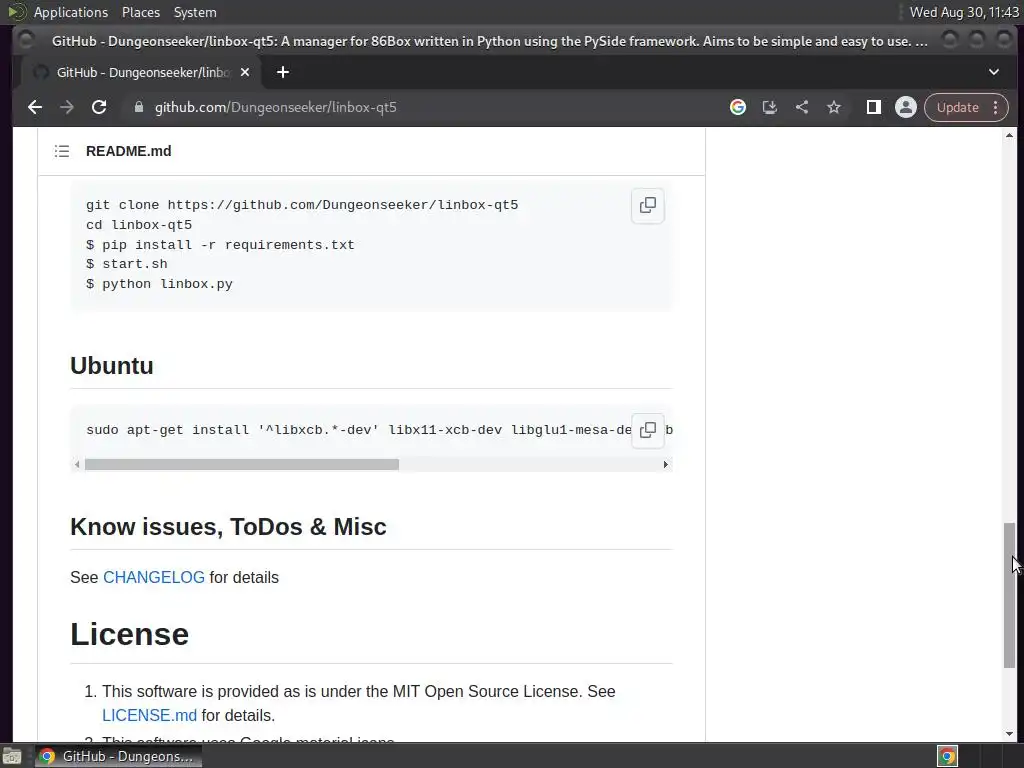Click the browser forward arrow
The width and height of the screenshot is (1024, 768).
[x=67, y=107]
